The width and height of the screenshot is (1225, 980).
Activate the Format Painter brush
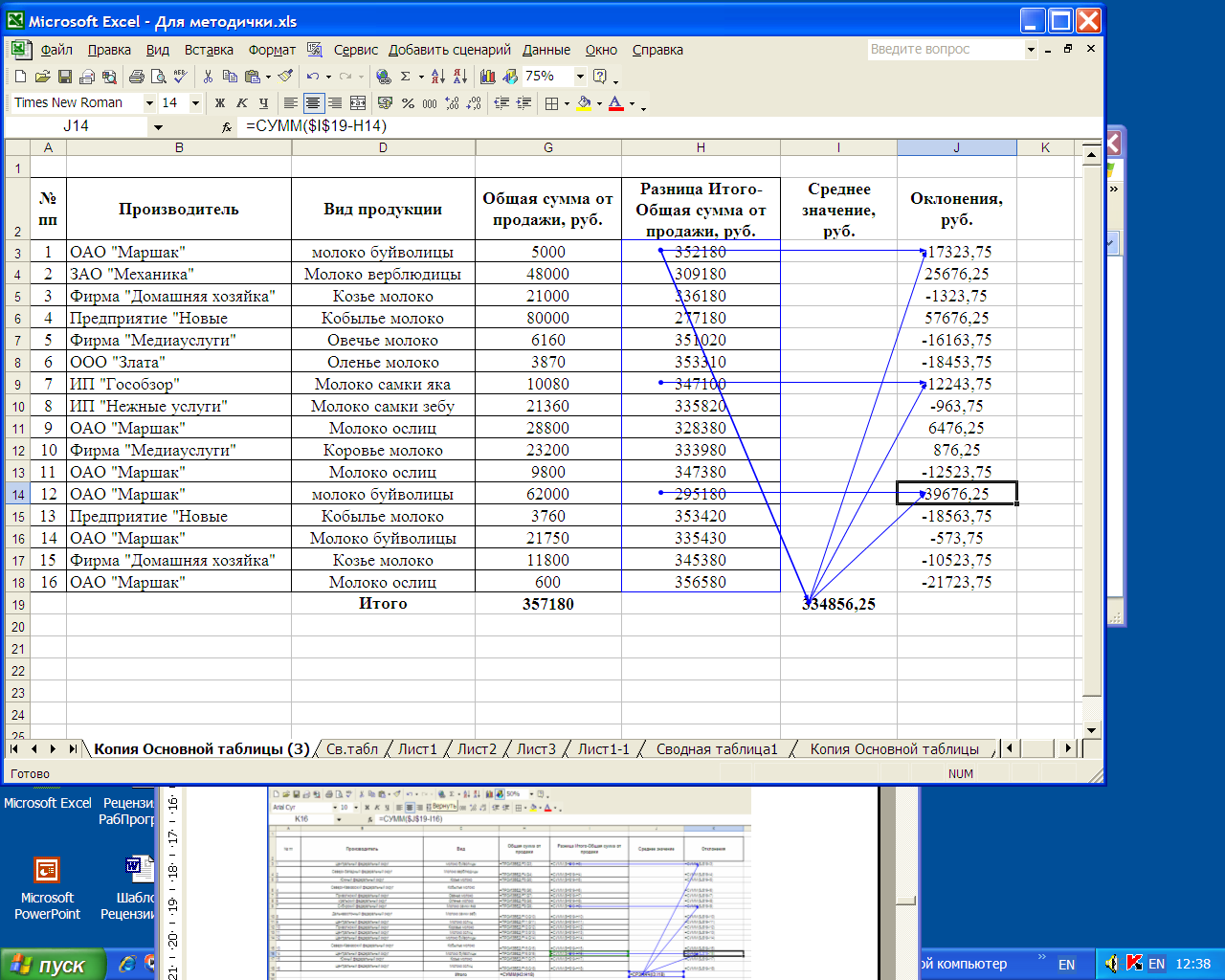point(286,77)
